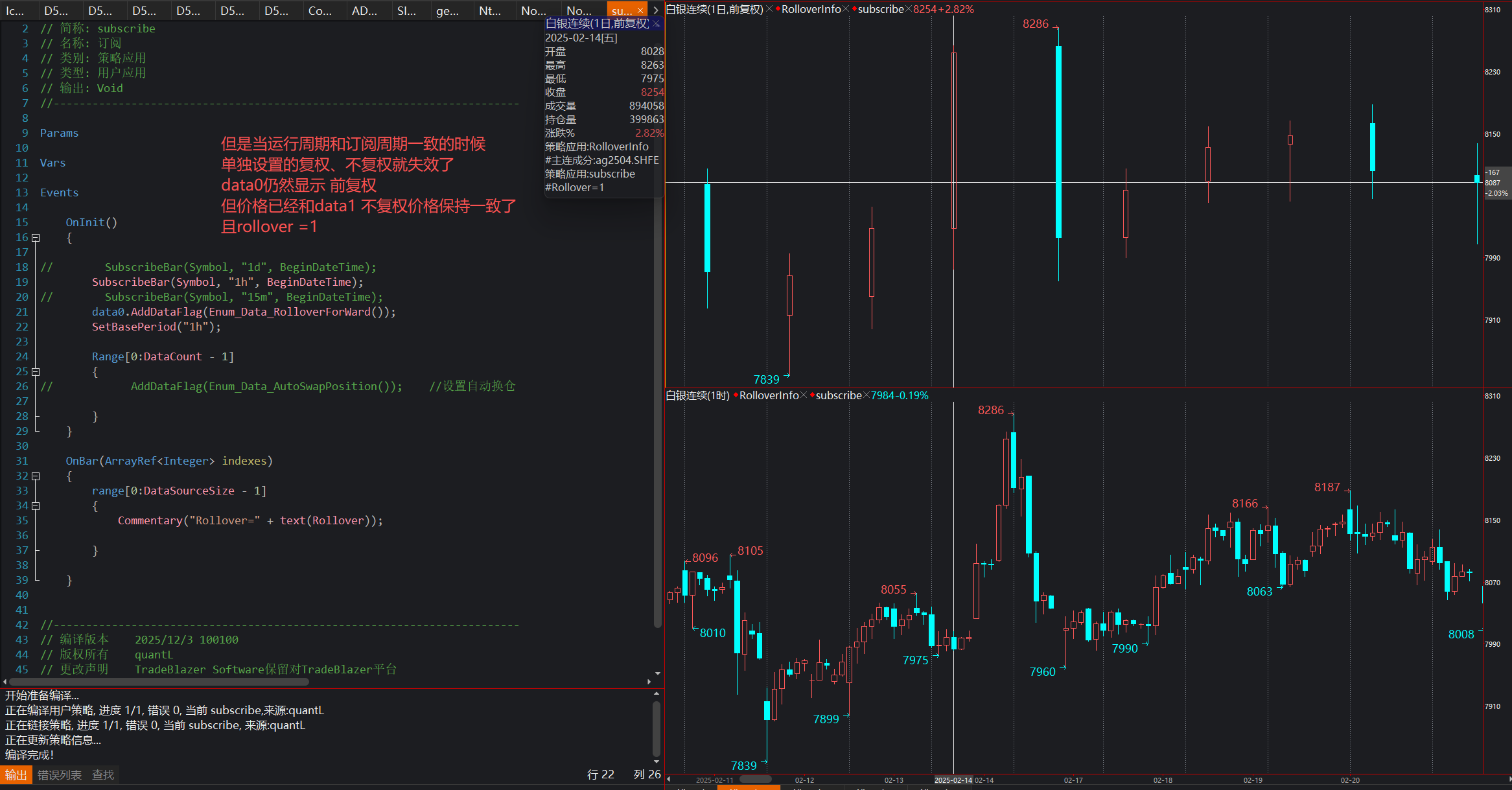Close the floating daily data info panel

pos(657,24)
